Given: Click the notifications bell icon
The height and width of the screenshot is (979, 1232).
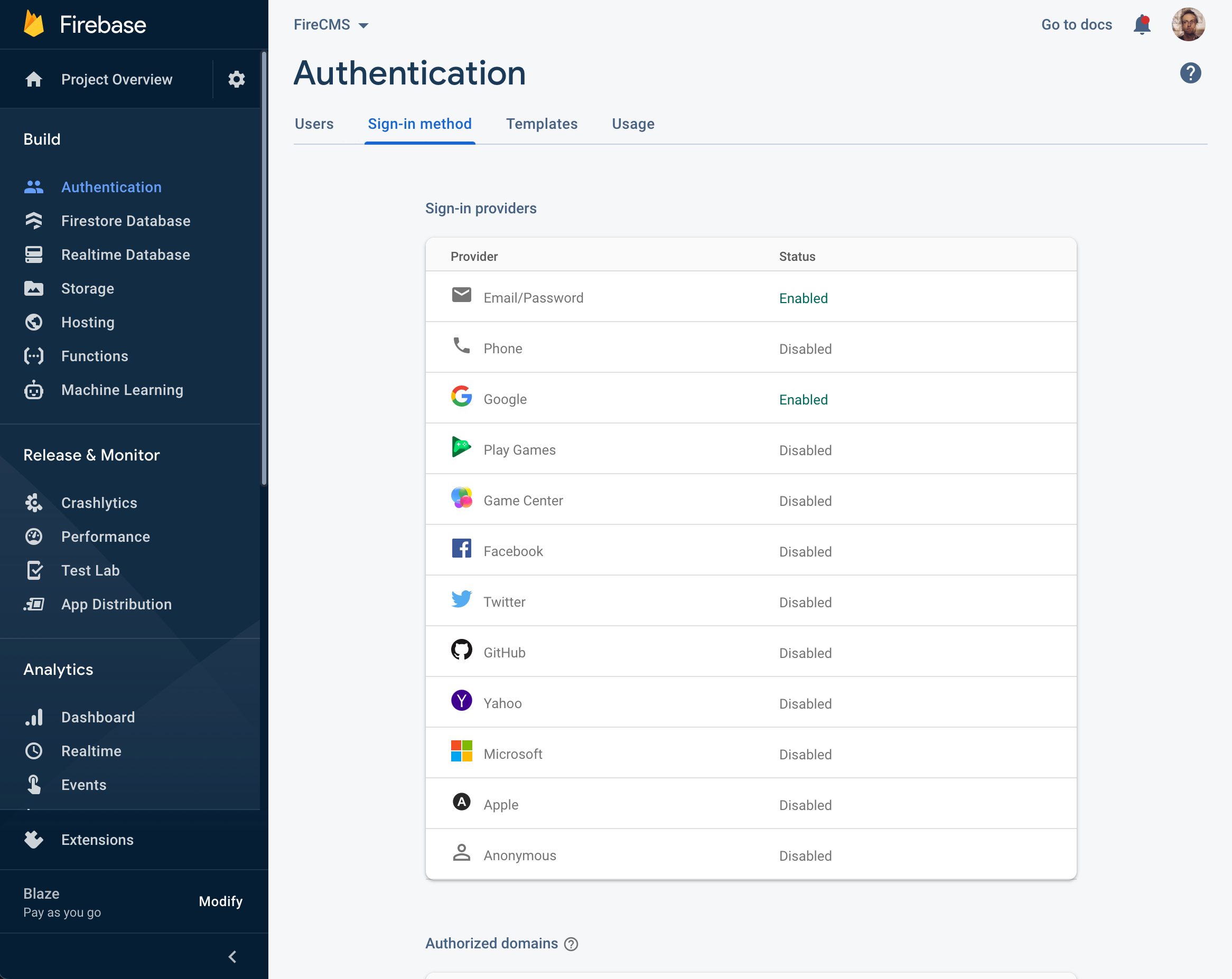Looking at the screenshot, I should click(x=1142, y=25).
